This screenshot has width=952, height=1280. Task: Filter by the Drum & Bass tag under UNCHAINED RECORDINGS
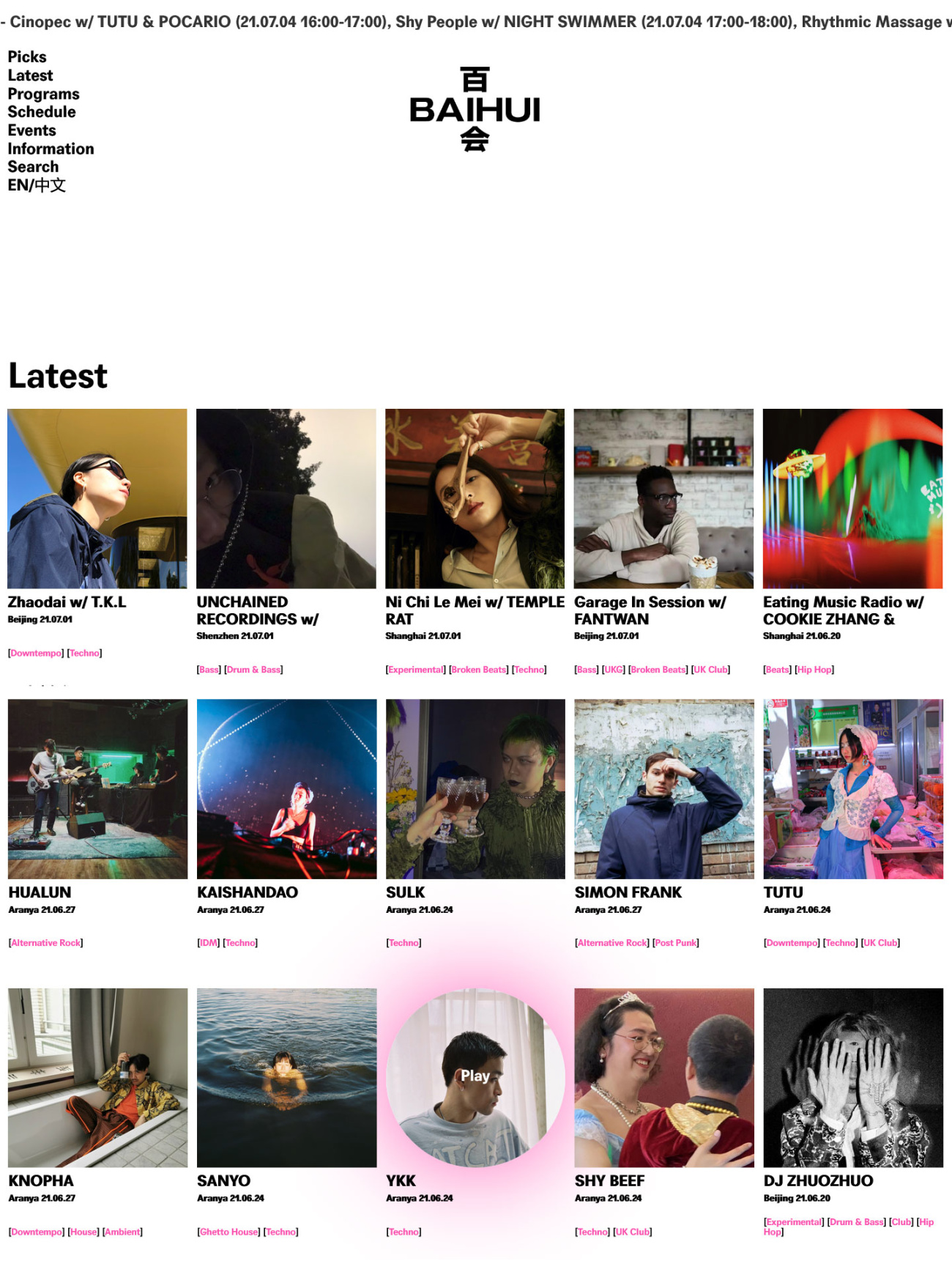click(x=253, y=670)
